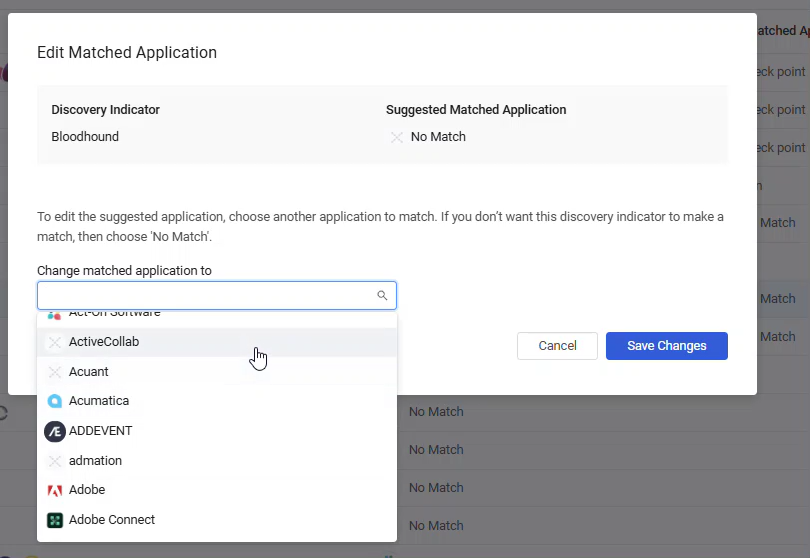Click the search magnifier icon in the field

point(382,295)
